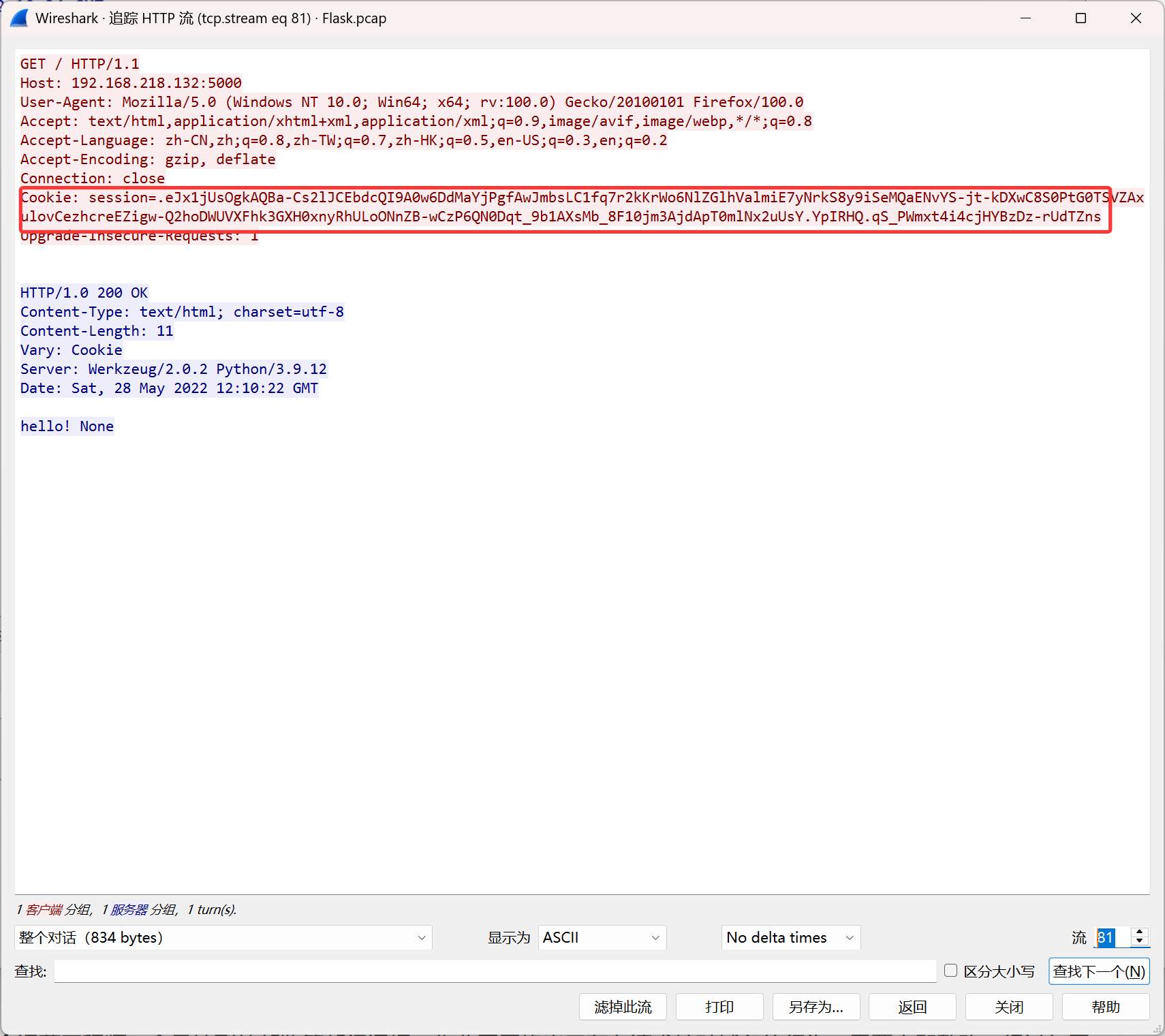
Task: Click the HTTP/1.0 200 OK response line
Action: 84,293
